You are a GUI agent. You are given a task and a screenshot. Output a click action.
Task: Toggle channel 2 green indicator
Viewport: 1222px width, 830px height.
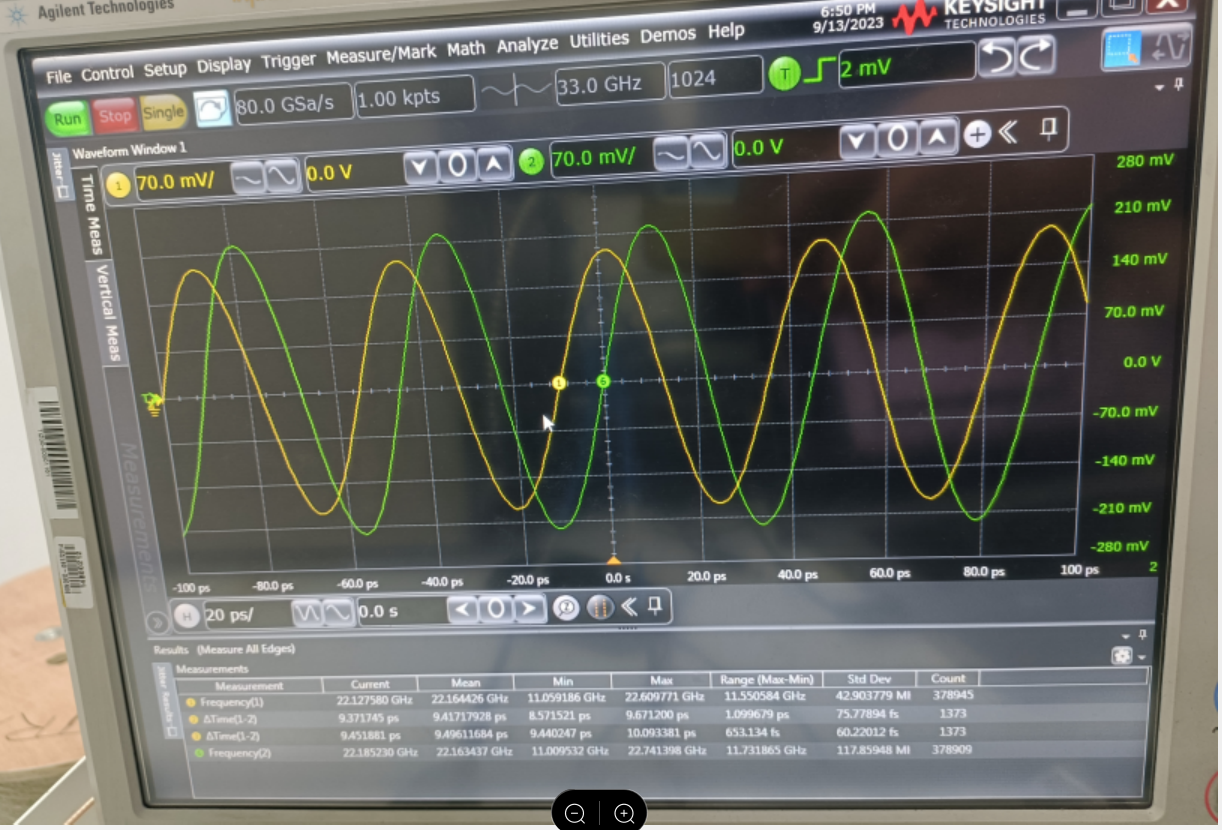tap(531, 160)
